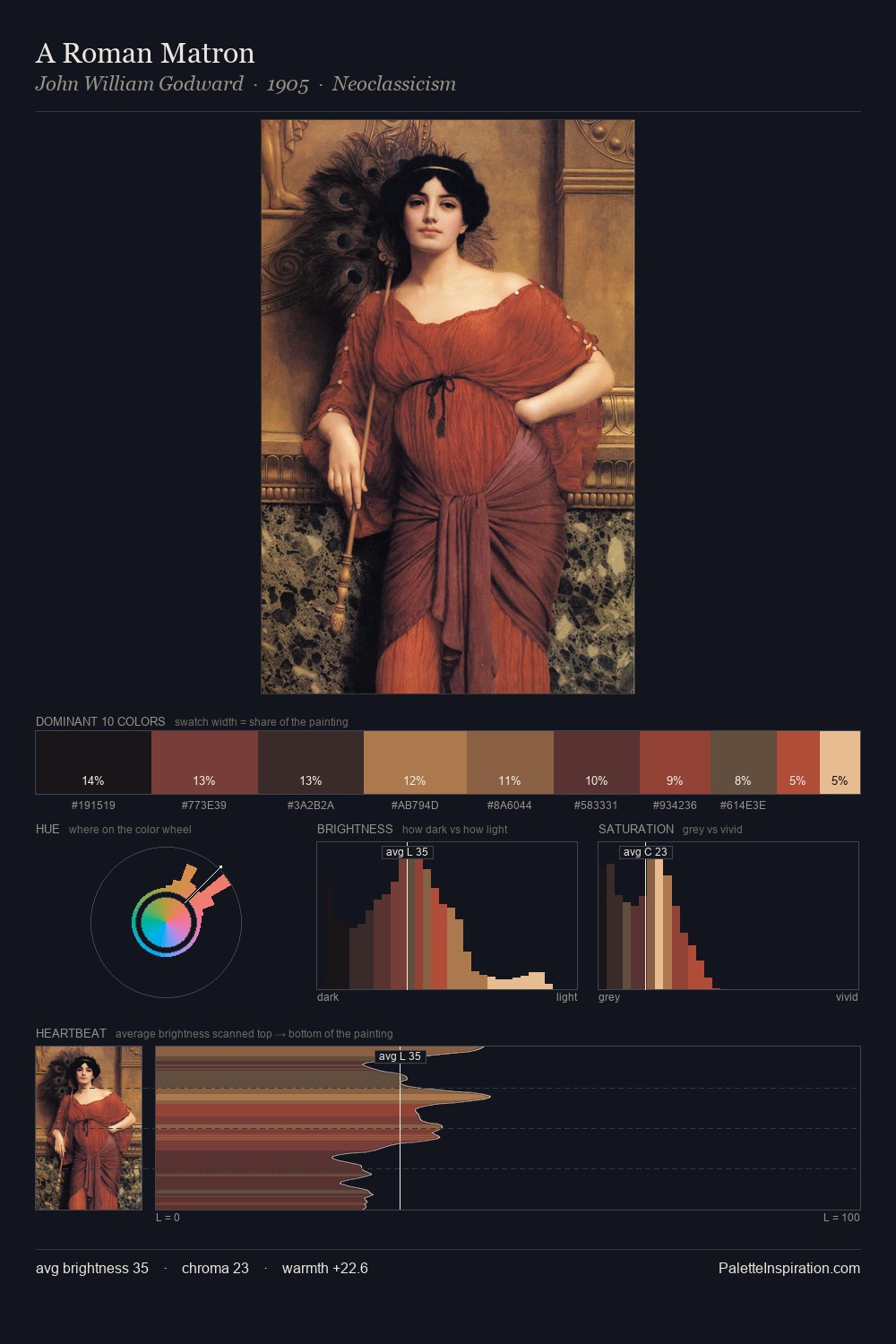Click the year '1905' in subtitle

click(x=288, y=85)
